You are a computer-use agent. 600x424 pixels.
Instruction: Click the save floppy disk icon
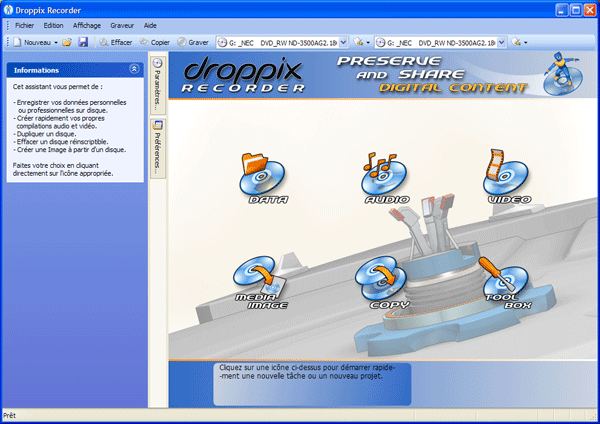[x=83, y=42]
